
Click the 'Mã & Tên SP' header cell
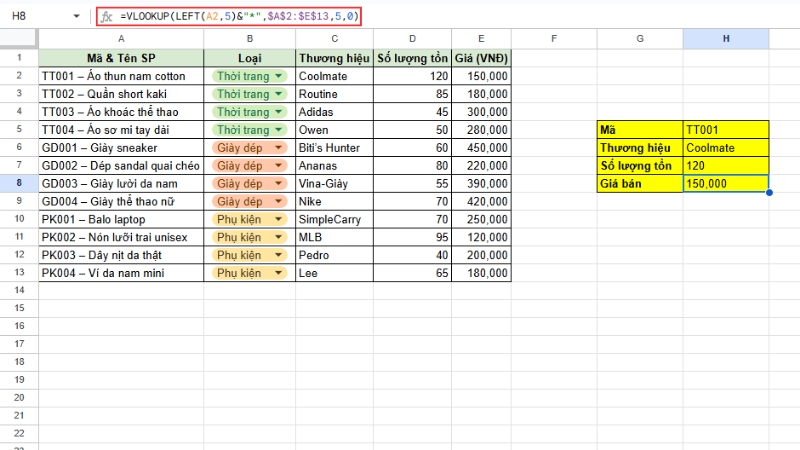pos(121,57)
